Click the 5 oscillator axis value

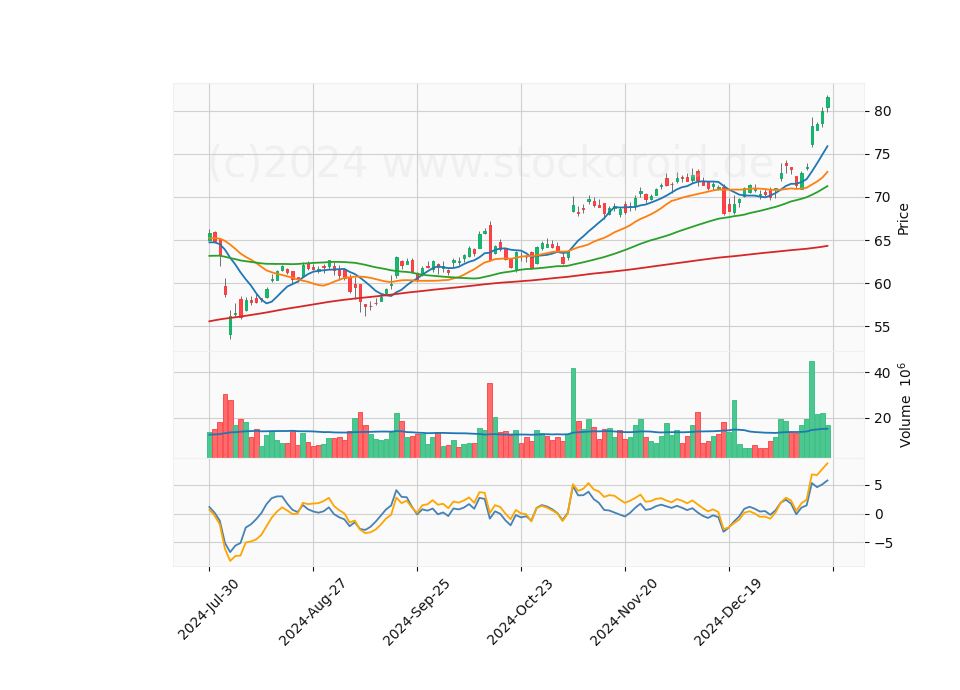pos(879,486)
